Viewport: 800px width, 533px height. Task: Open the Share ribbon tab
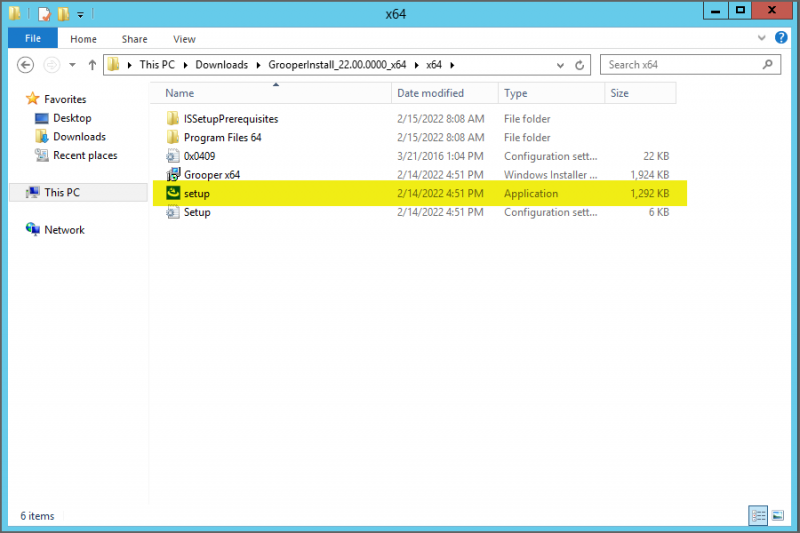point(134,39)
